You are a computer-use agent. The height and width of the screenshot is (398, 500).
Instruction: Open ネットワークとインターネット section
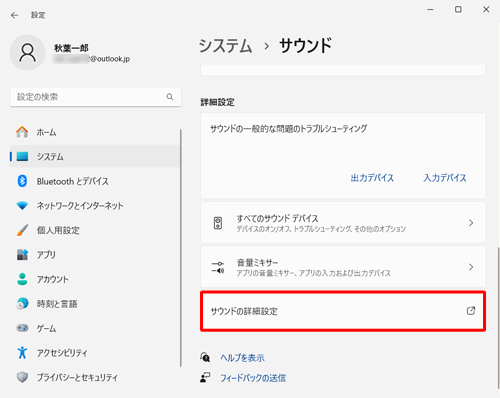coord(95,206)
